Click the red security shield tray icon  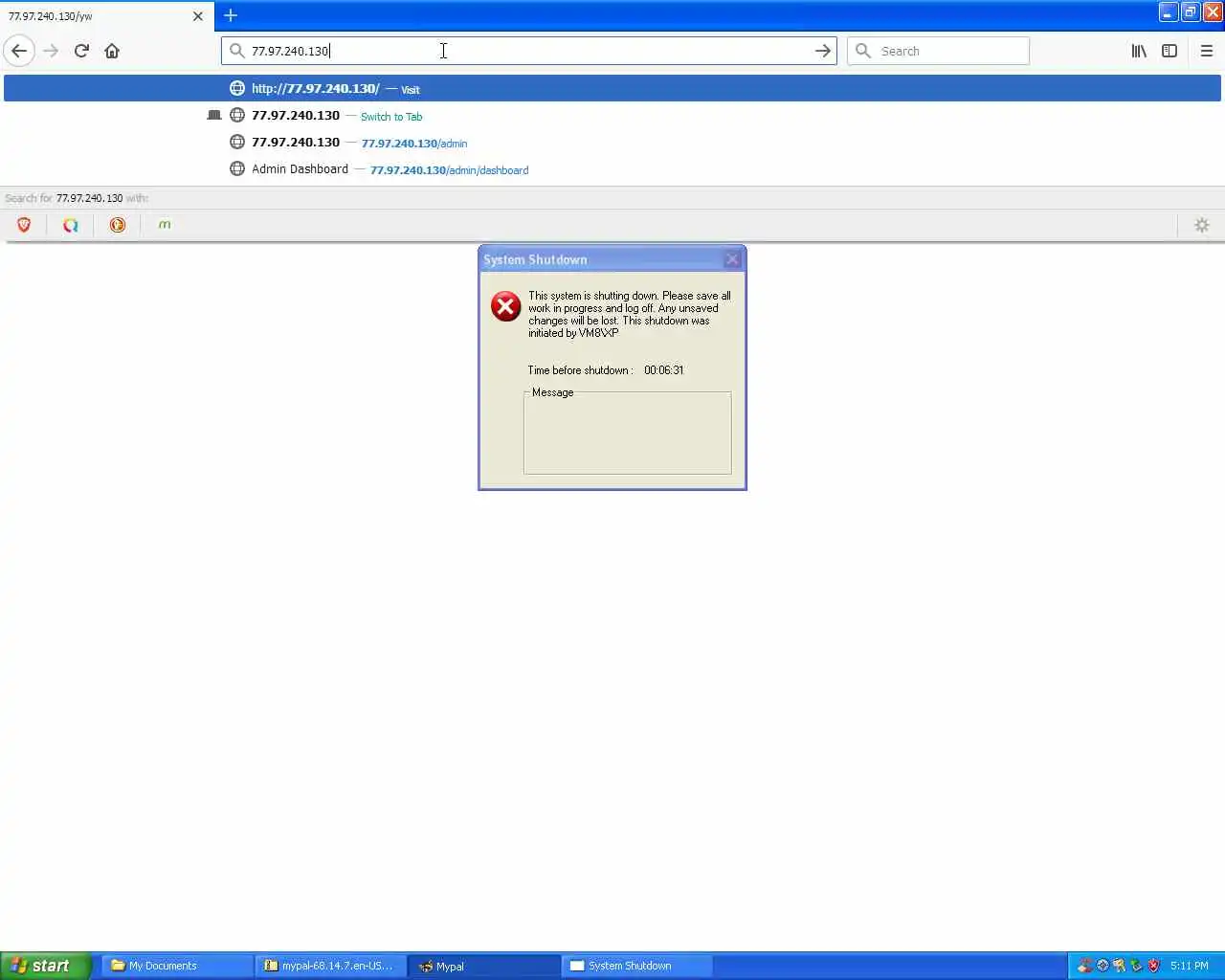(x=1153, y=966)
